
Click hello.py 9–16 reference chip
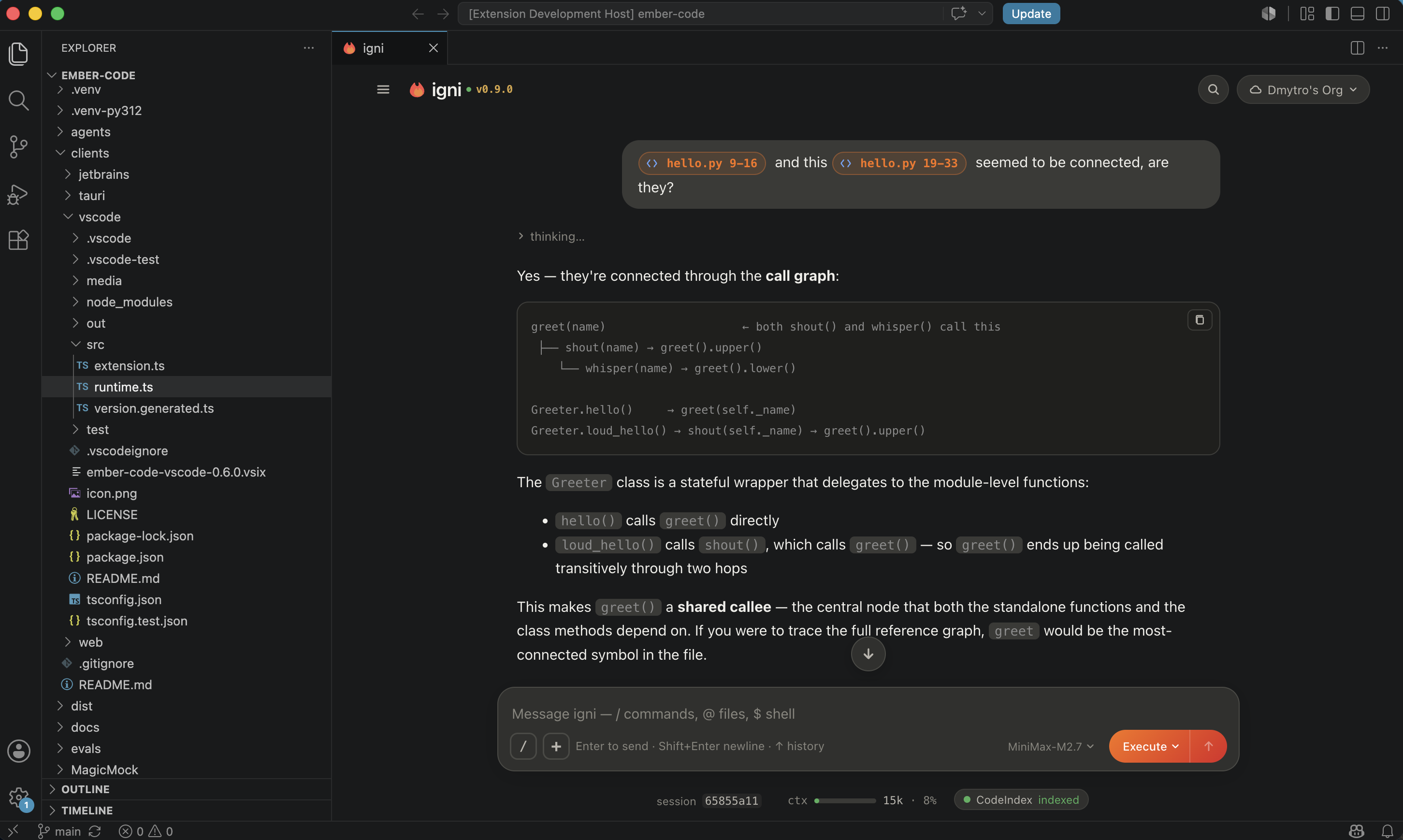702,163
